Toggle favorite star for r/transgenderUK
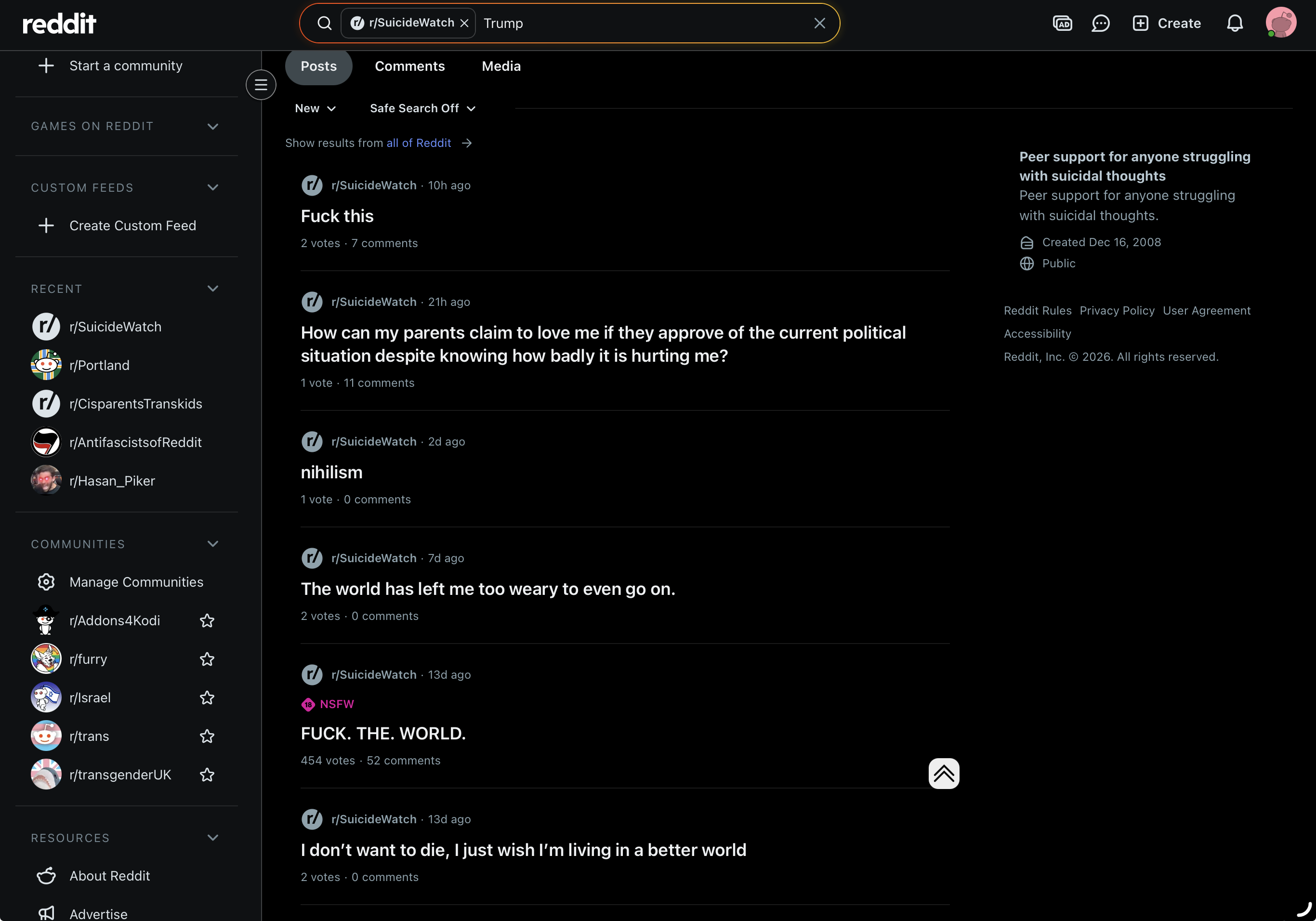This screenshot has height=921, width=1316. pyautogui.click(x=207, y=775)
